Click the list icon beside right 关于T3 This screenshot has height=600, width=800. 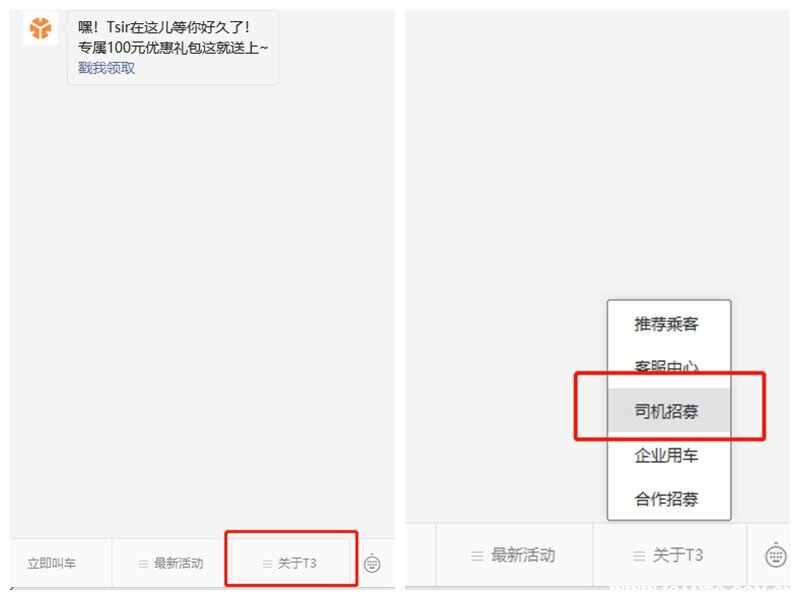click(639, 556)
